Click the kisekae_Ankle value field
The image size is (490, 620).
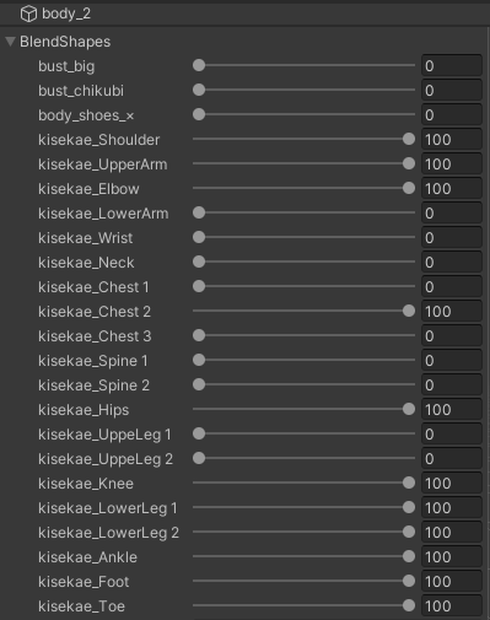[452, 557]
